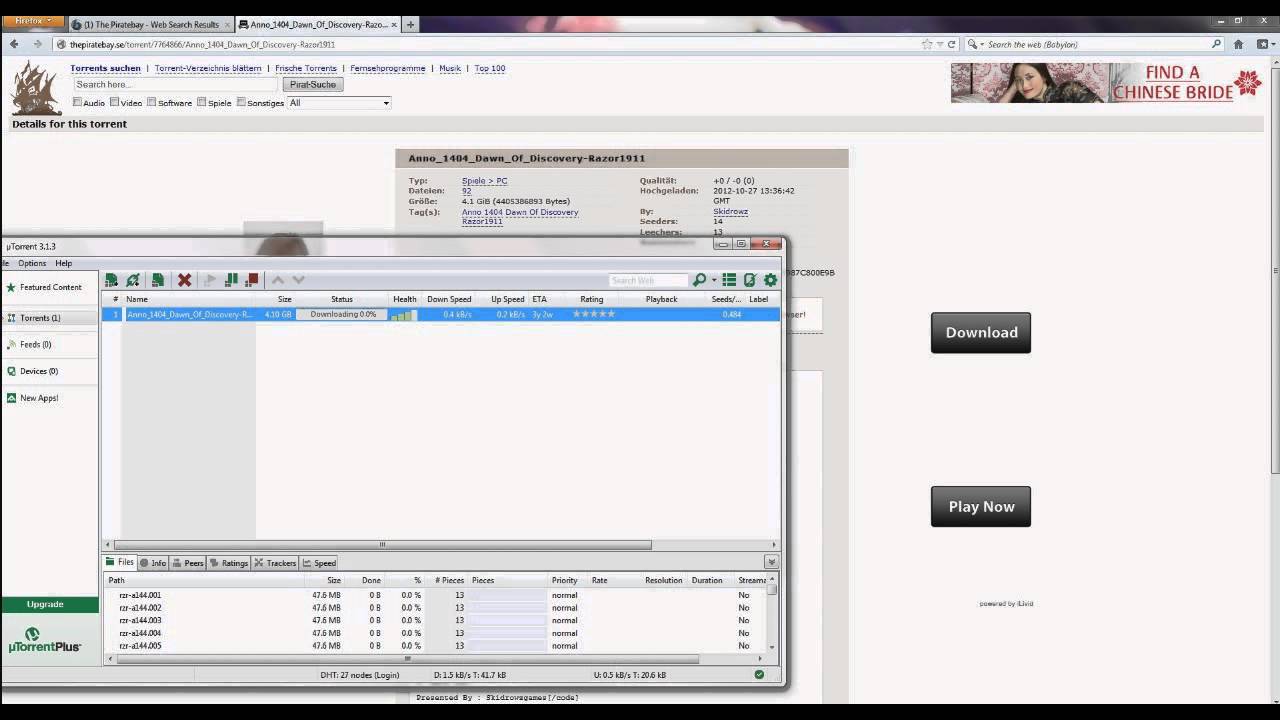Image resolution: width=1280 pixels, height=720 pixels.
Task: Tick the Software checkbox
Action: point(152,102)
